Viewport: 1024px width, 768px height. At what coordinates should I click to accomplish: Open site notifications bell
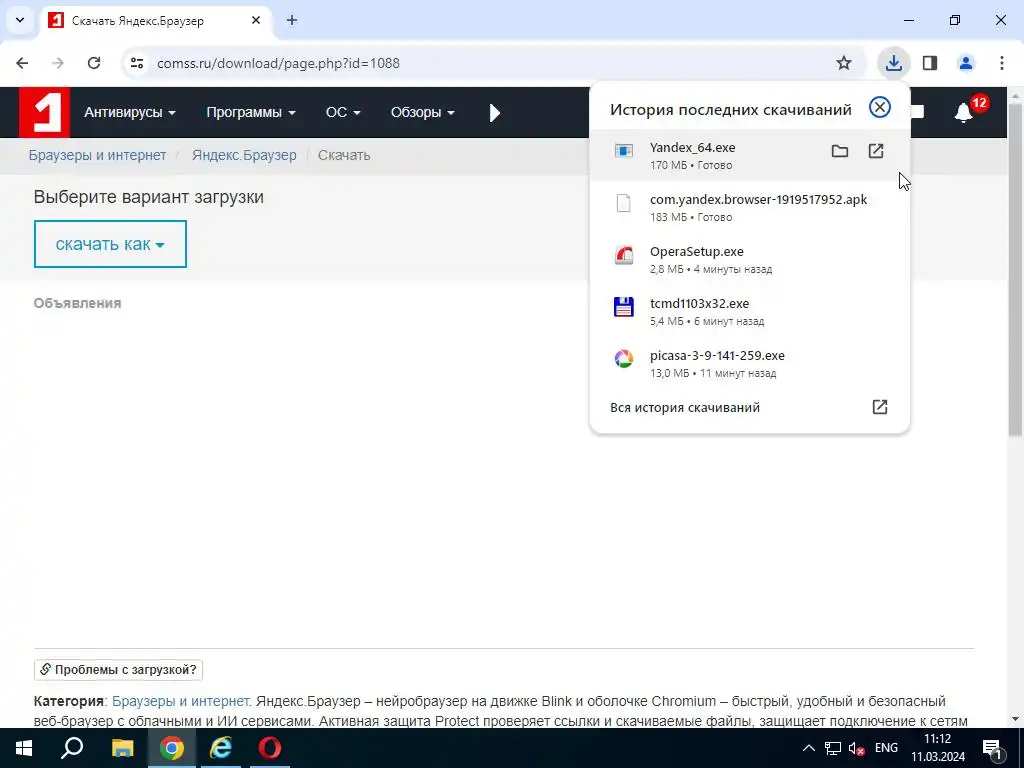(963, 112)
